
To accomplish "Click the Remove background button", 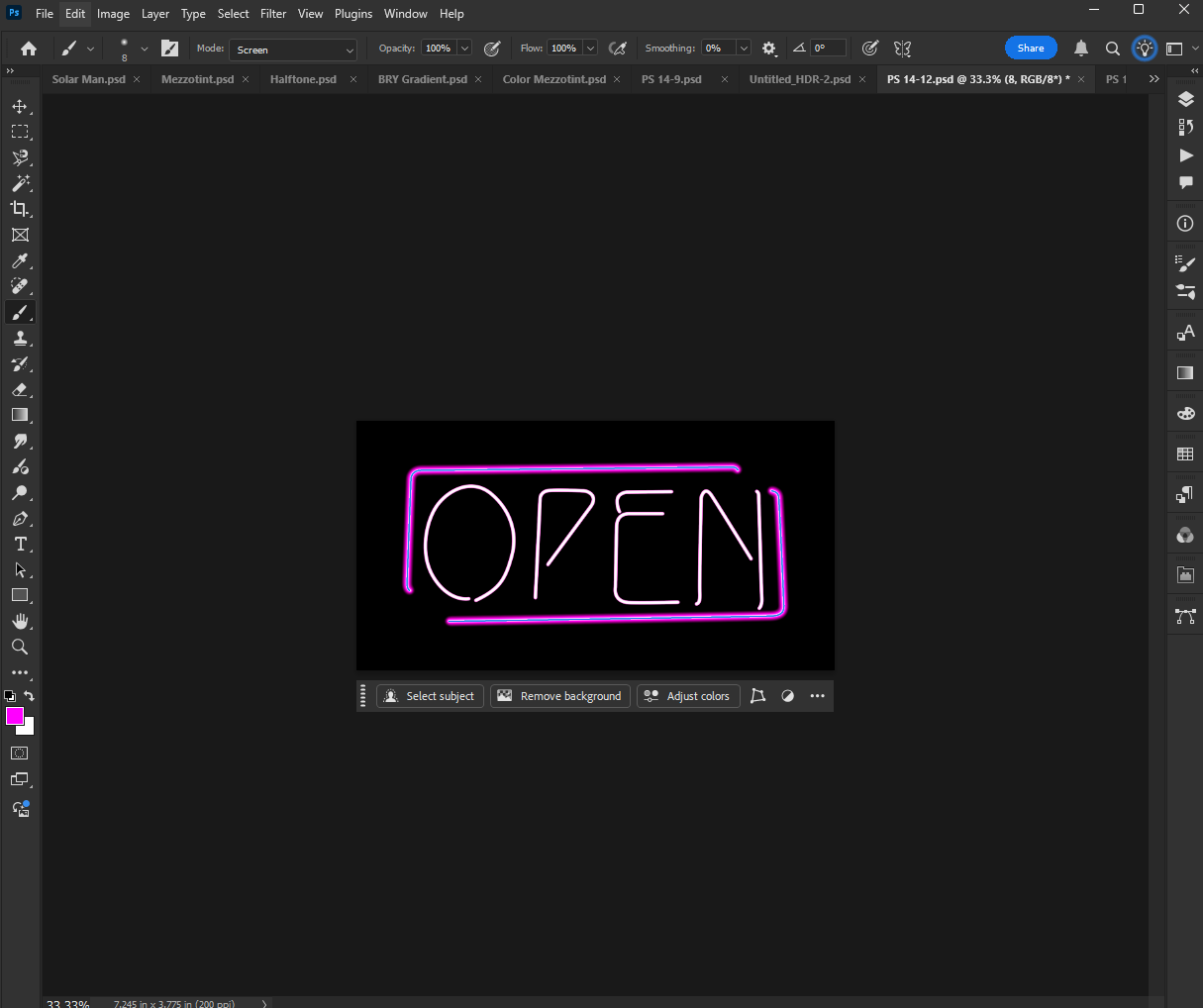I will tap(560, 696).
